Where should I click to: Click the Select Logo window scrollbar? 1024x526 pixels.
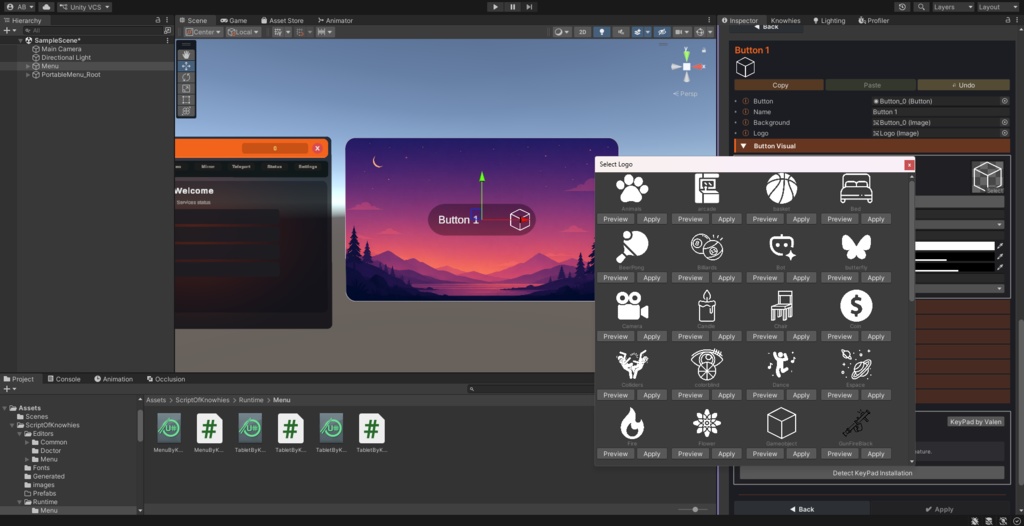(x=912, y=242)
